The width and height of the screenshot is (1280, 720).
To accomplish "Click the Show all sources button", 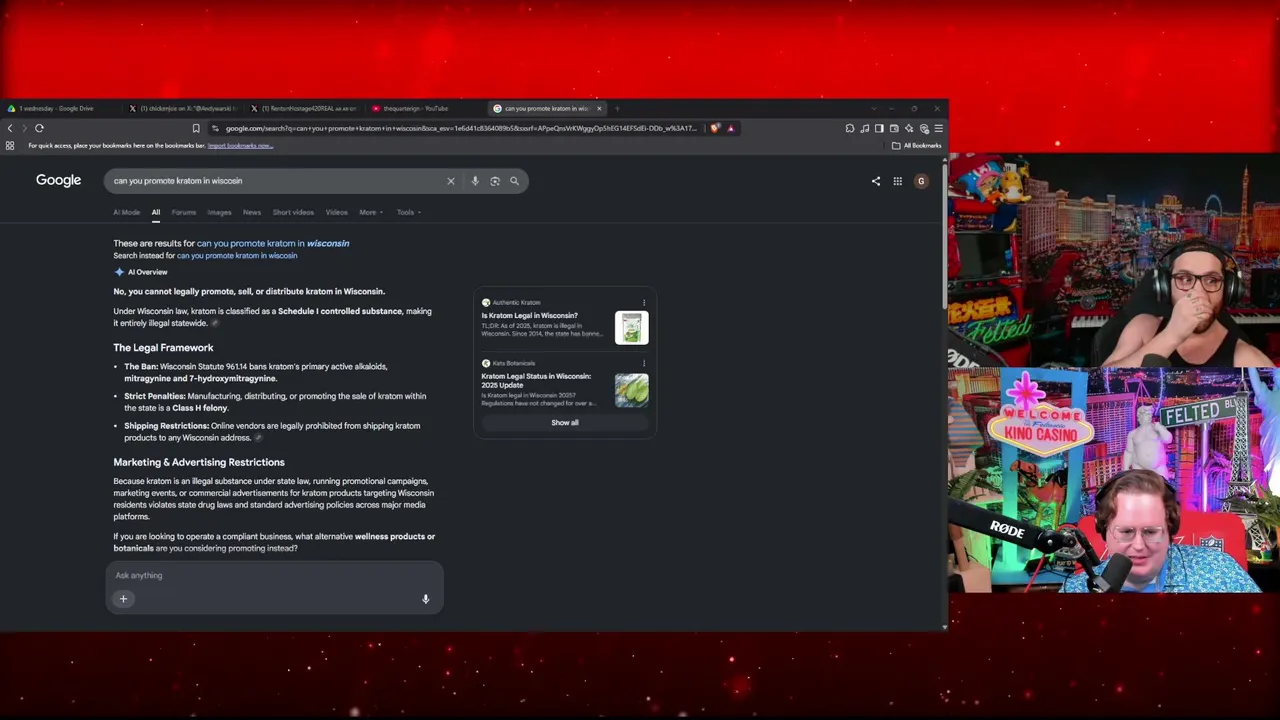I will pyautogui.click(x=565, y=423).
